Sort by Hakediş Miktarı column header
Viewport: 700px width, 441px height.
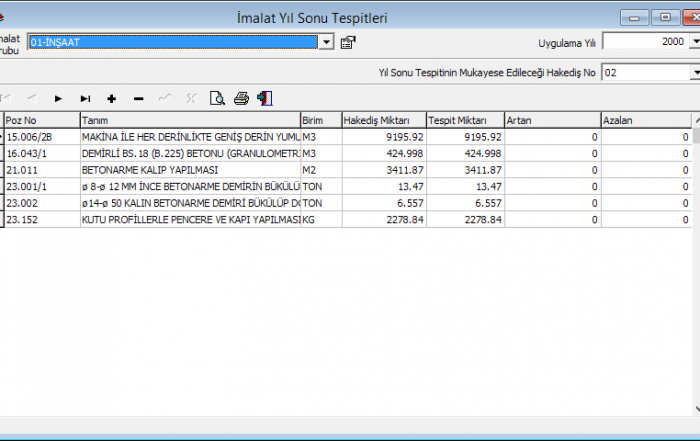click(x=382, y=120)
